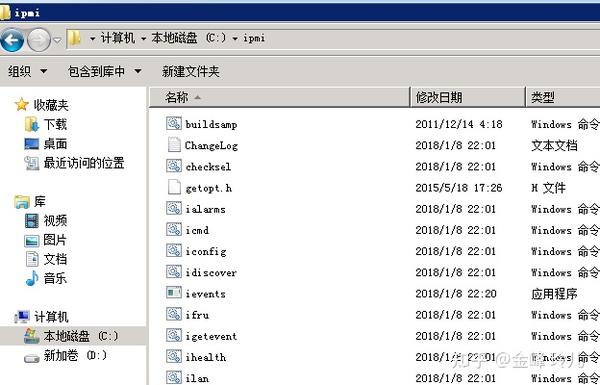Sort by the 名称 column header
This screenshot has width=600, height=385.
pos(279,97)
